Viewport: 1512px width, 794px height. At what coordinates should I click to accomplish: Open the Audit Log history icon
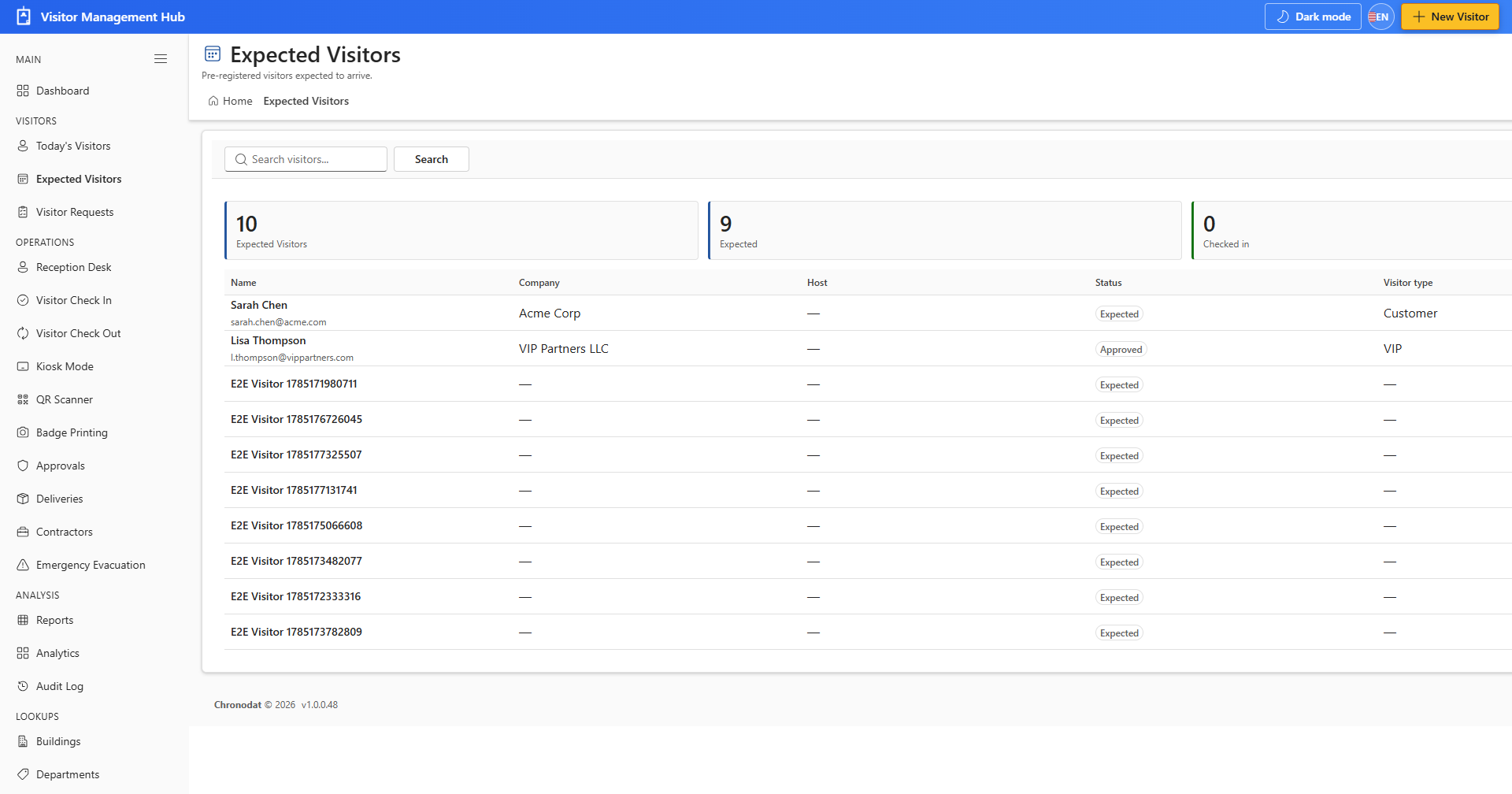point(23,686)
